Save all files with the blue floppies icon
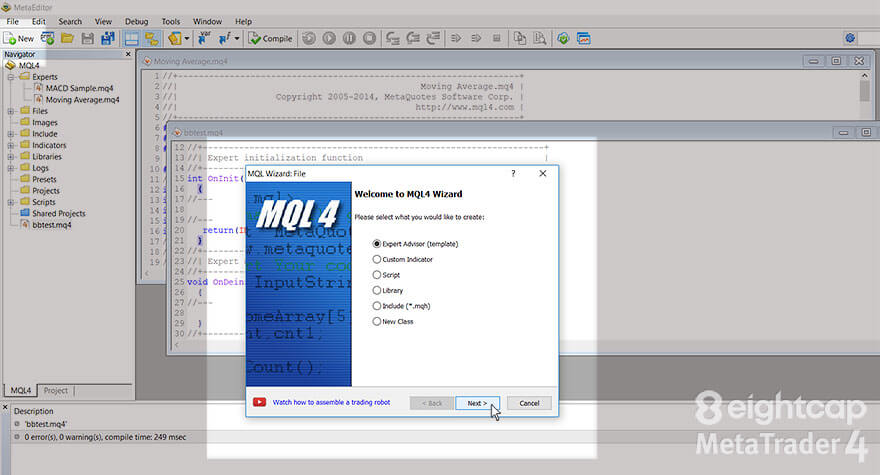 pos(107,38)
